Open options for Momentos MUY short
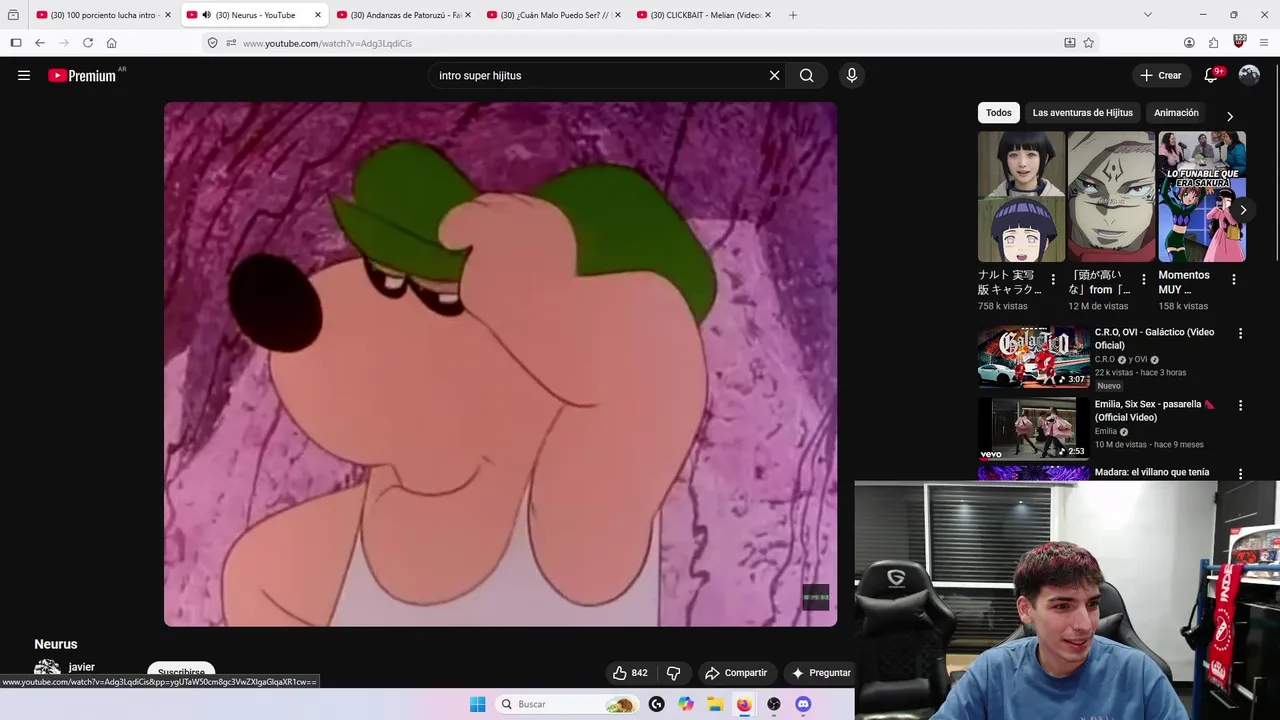The height and width of the screenshot is (720, 1280). [1234, 280]
